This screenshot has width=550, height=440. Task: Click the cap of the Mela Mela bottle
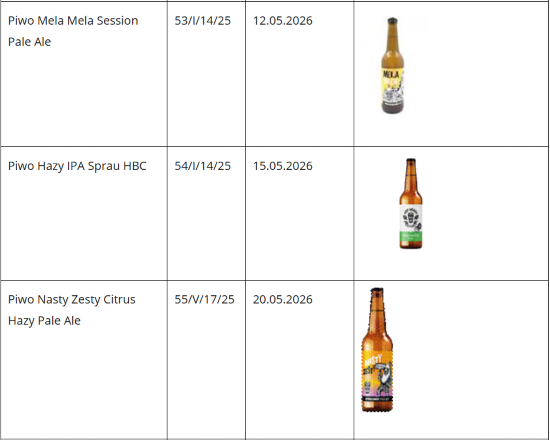(x=392, y=20)
